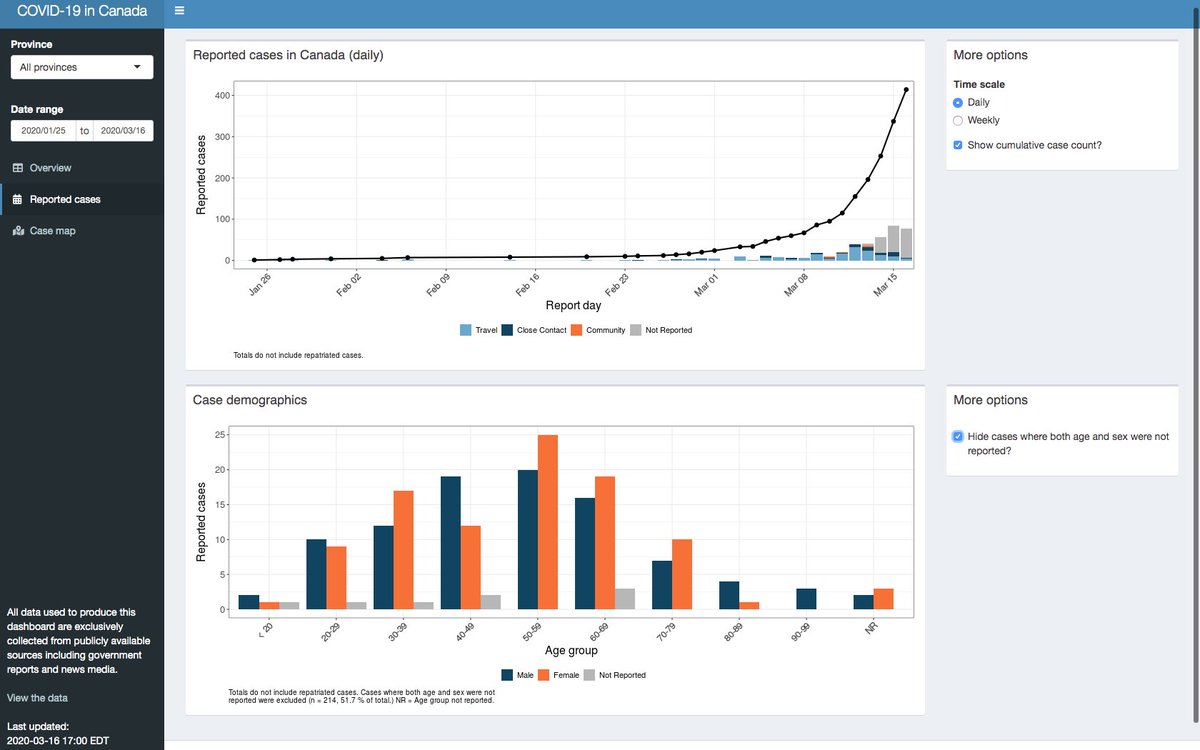
Task: Click the Not Reported swatch in daily chart legend
Action: [x=636, y=330]
